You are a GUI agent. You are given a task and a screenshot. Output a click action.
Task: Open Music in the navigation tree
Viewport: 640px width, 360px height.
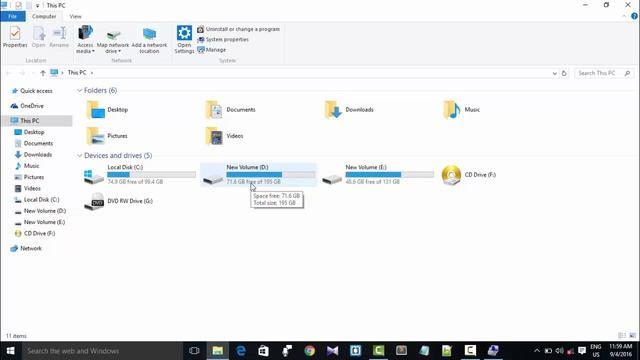27,166
